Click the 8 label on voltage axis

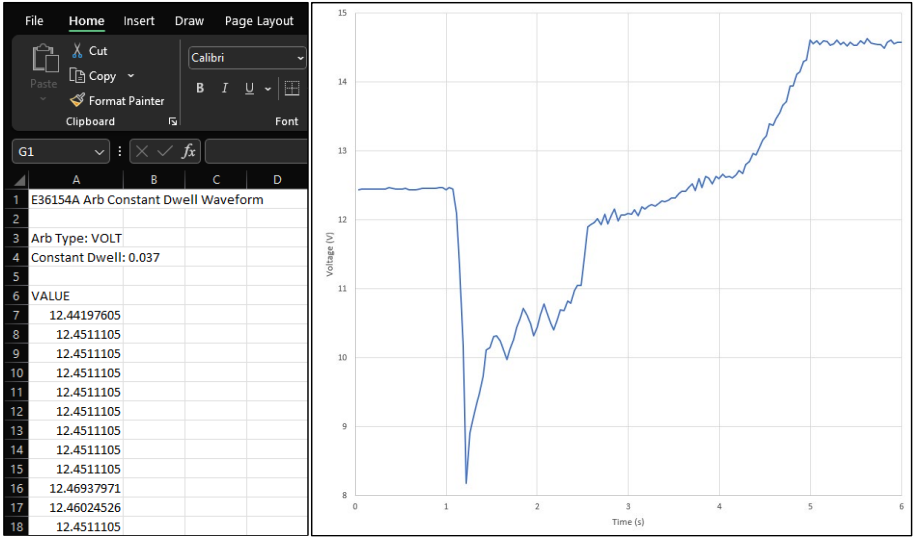[x=345, y=496]
